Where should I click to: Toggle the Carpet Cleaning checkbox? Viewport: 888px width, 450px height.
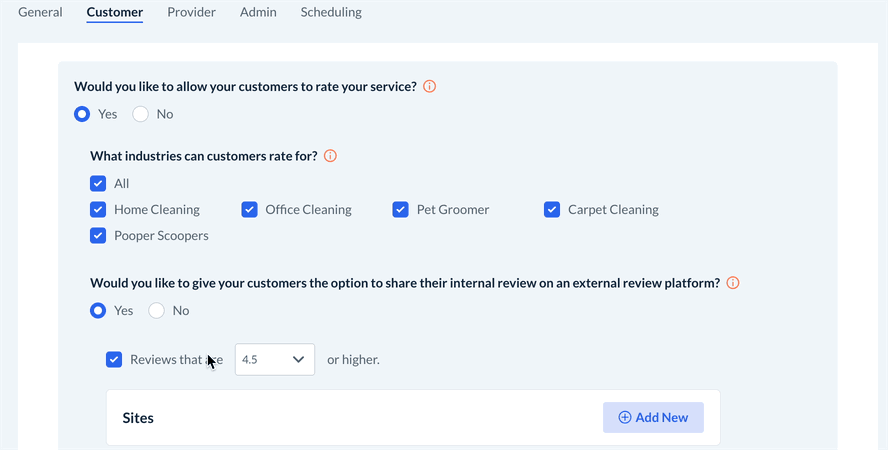pos(552,210)
